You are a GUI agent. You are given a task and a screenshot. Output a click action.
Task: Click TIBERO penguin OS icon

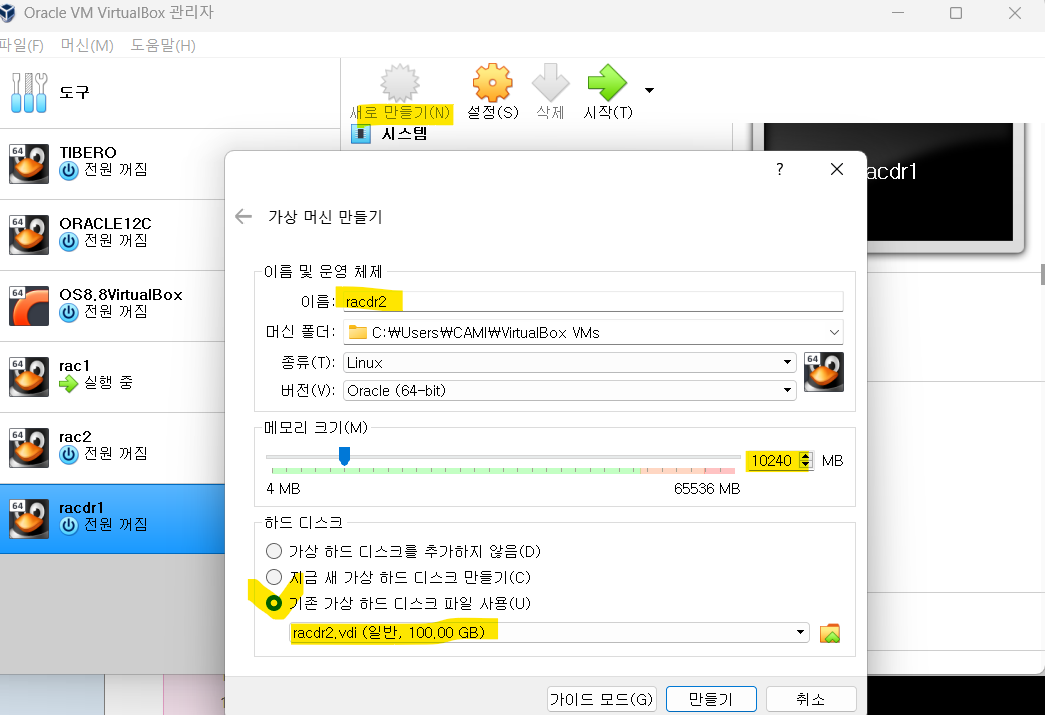click(x=29, y=164)
